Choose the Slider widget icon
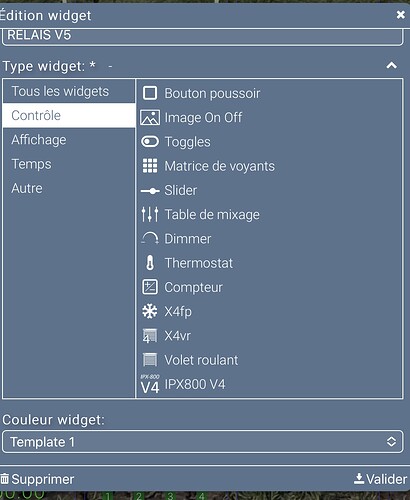 (x=150, y=191)
